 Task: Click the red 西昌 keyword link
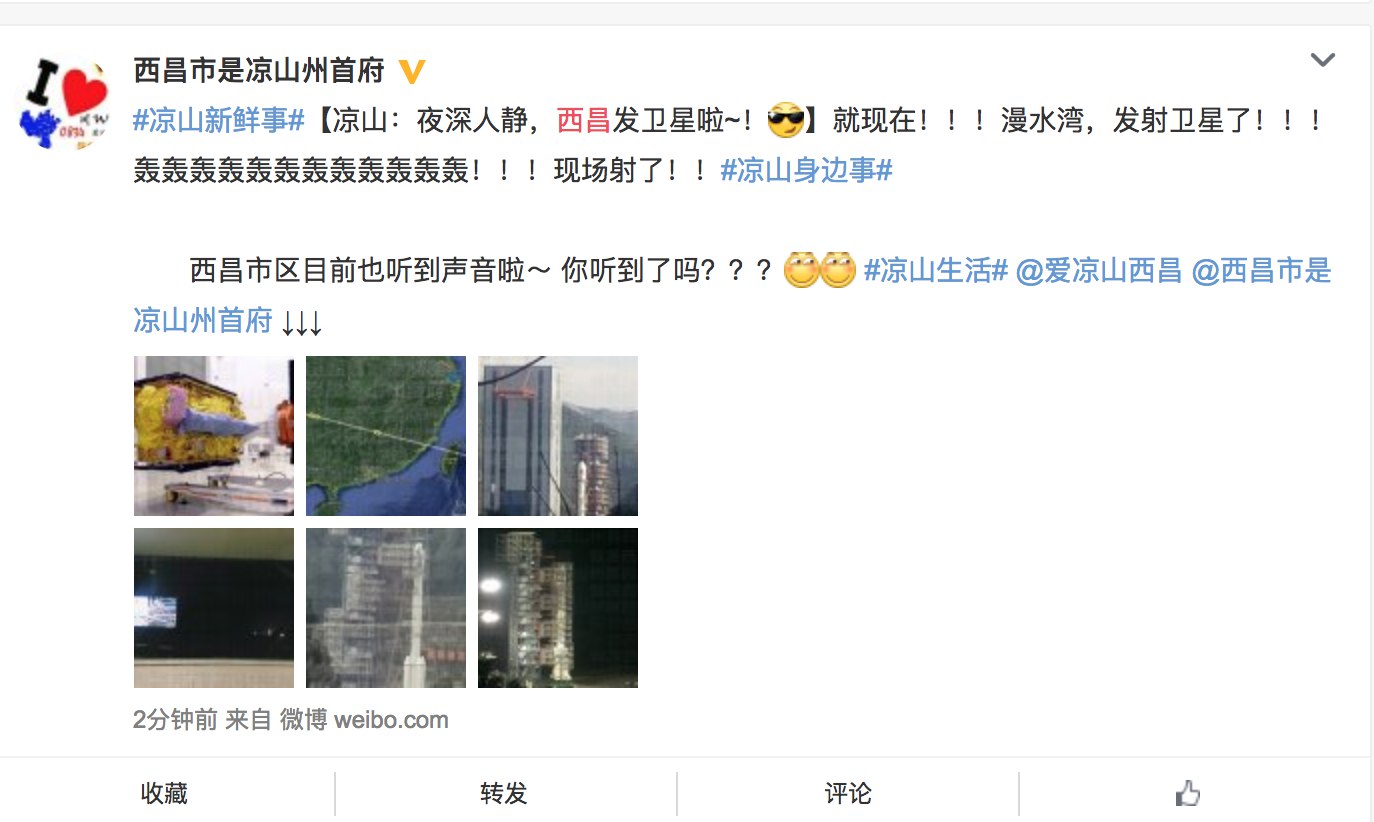583,122
